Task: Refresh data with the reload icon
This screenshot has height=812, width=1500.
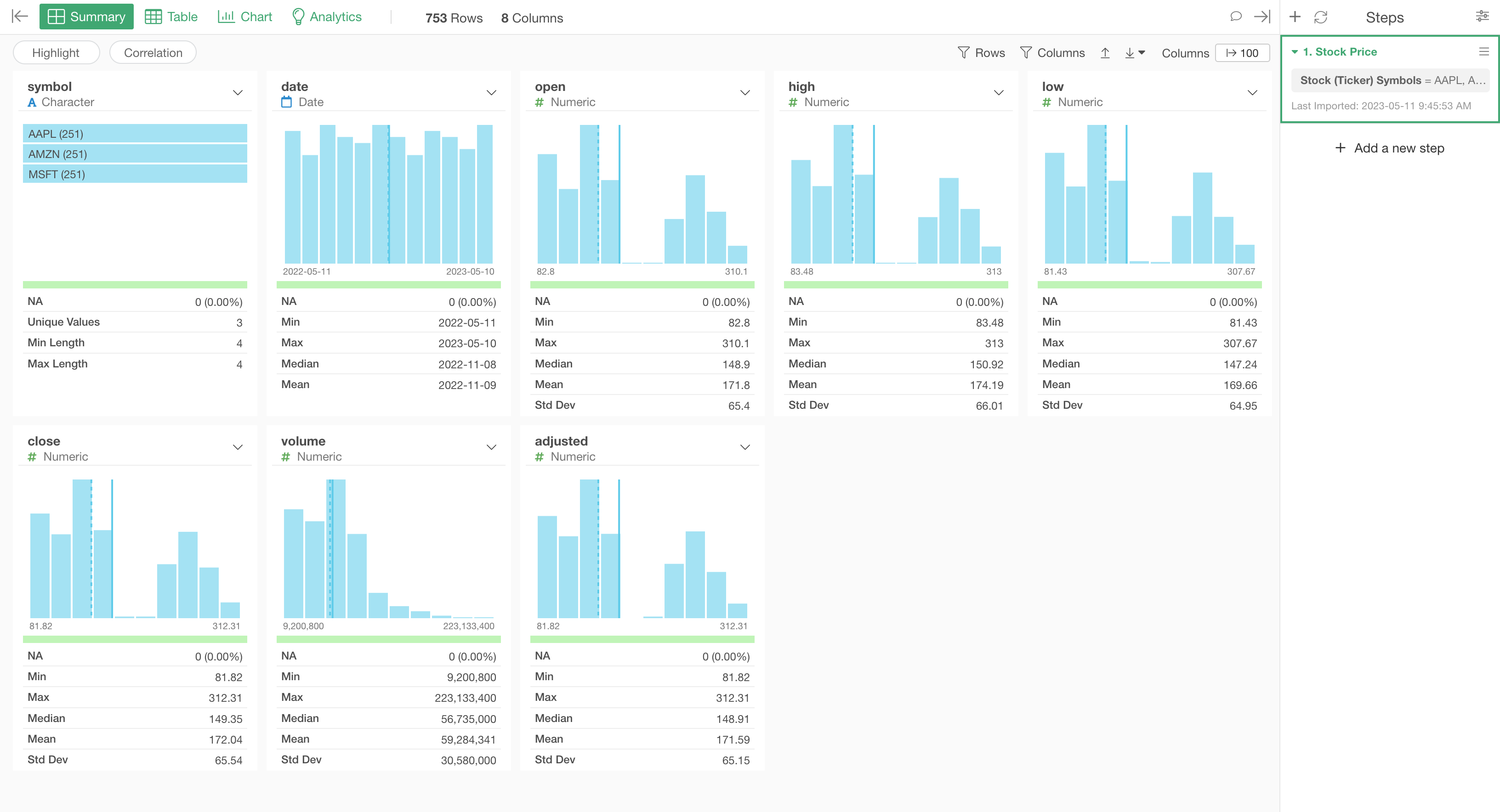Action: pyautogui.click(x=1321, y=17)
